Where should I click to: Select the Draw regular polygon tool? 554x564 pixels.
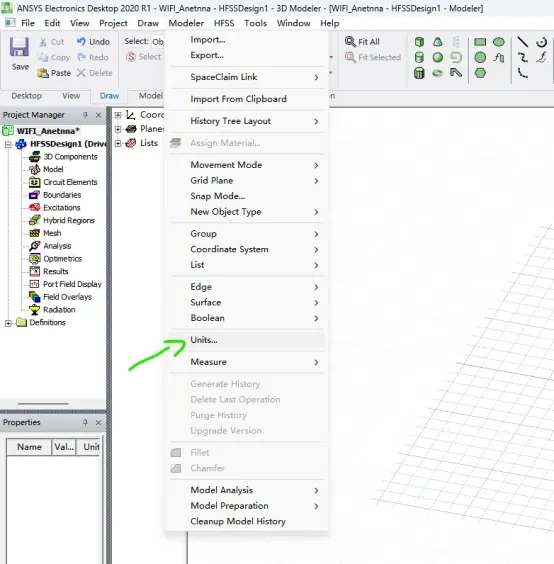tap(480, 73)
